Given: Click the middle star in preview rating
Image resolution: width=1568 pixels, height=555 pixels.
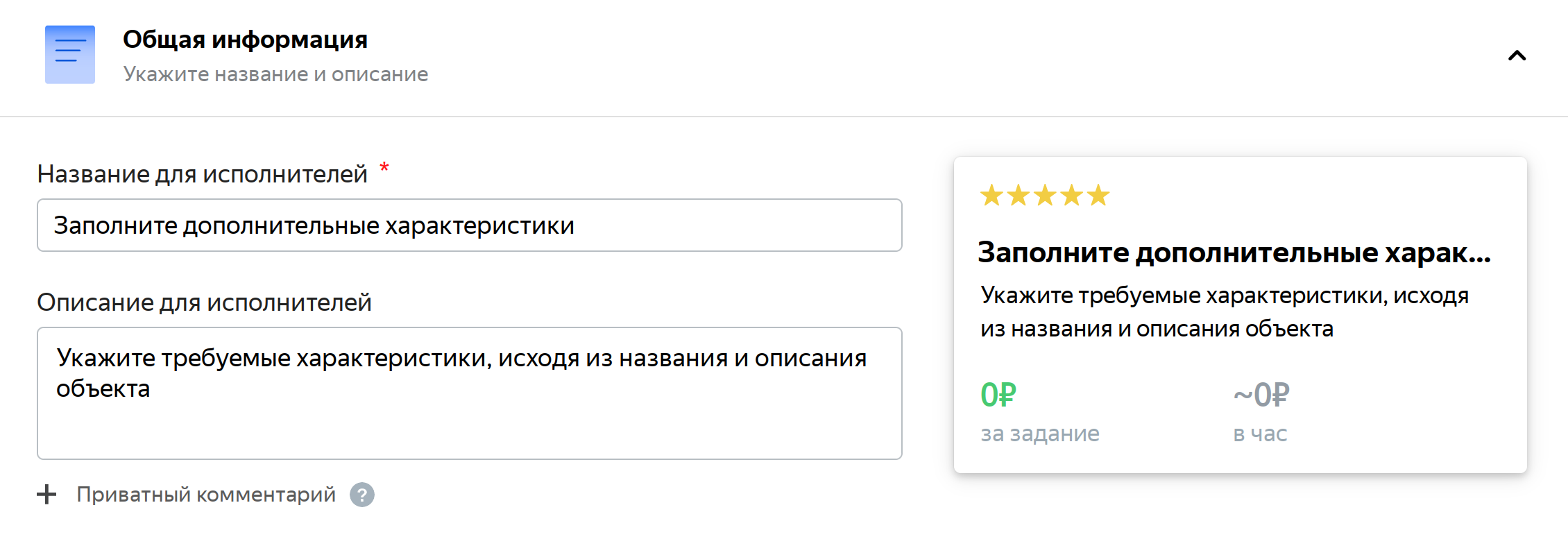Looking at the screenshot, I should [1045, 196].
